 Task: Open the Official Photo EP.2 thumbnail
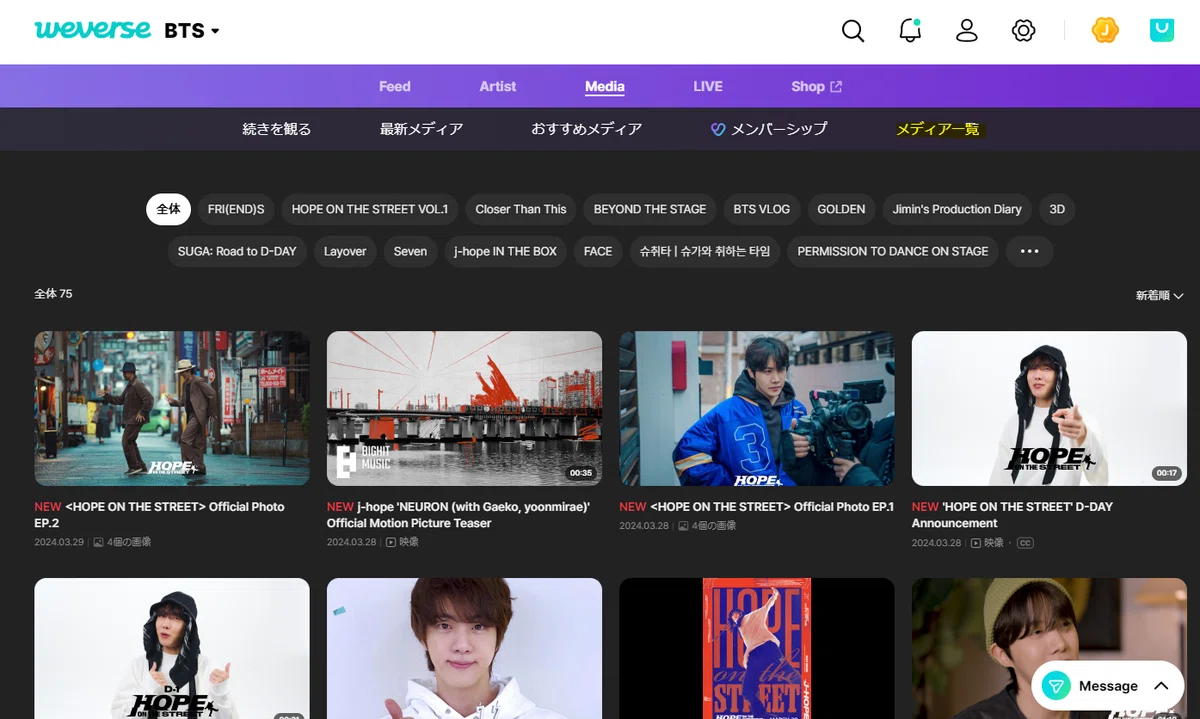172,409
